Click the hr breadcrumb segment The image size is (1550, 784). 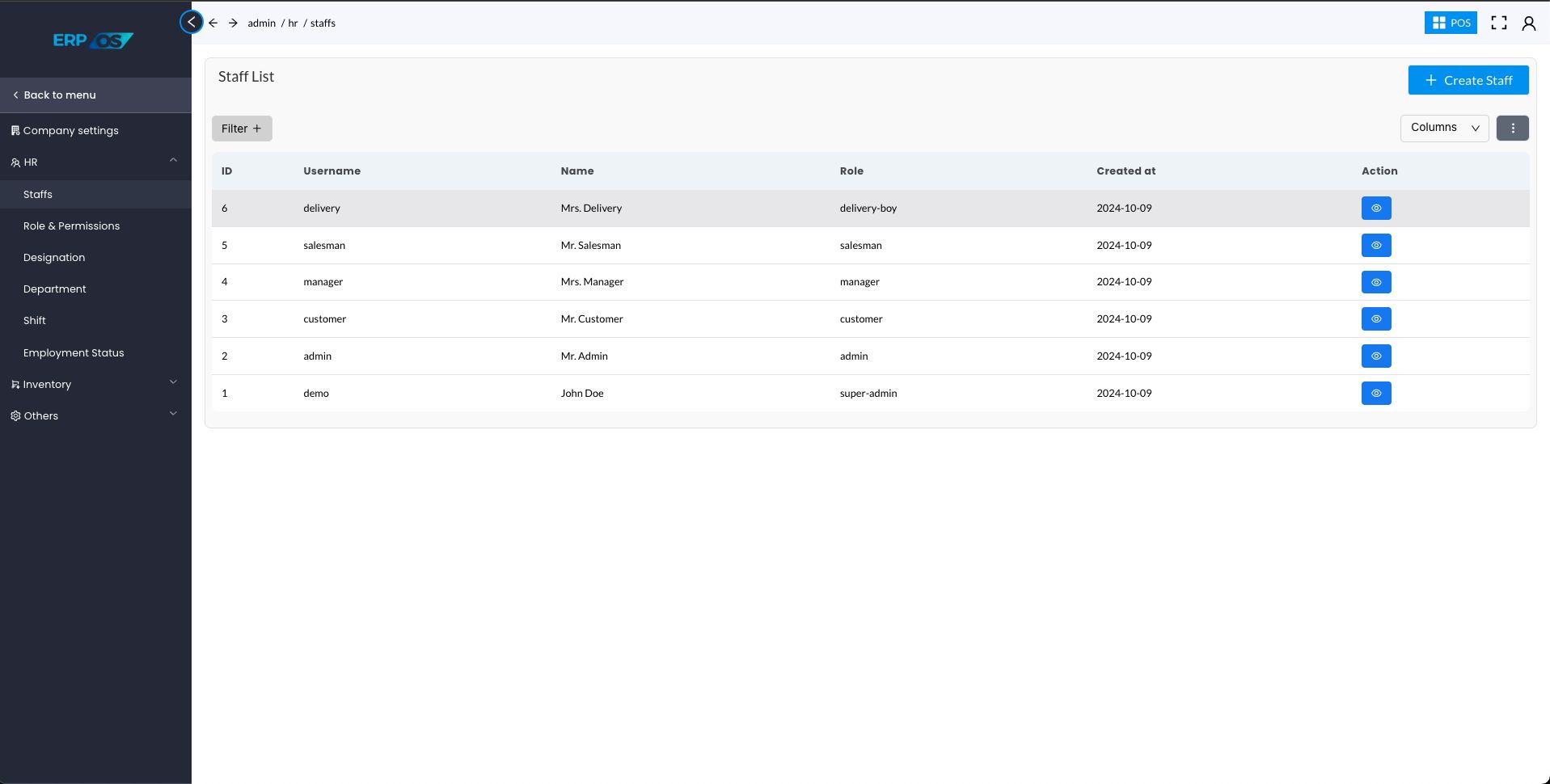[293, 23]
